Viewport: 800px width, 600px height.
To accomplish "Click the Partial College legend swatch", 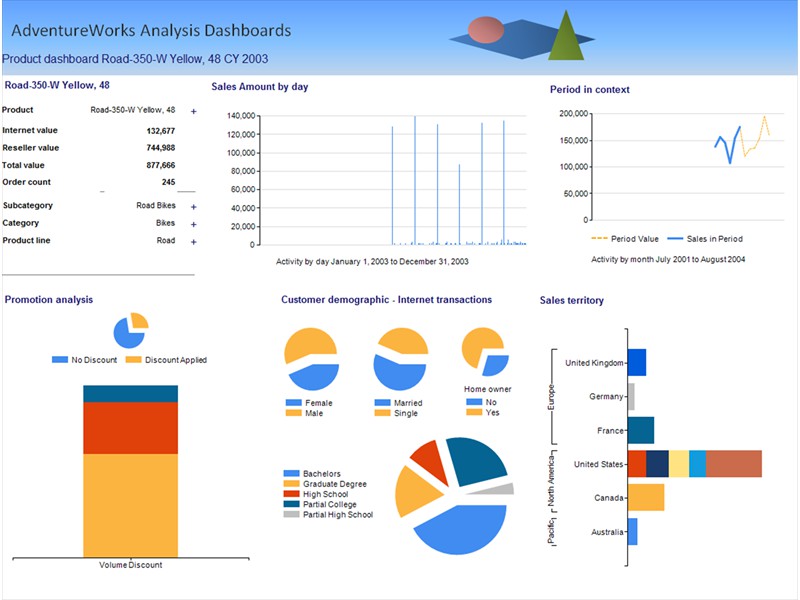I will point(291,504).
